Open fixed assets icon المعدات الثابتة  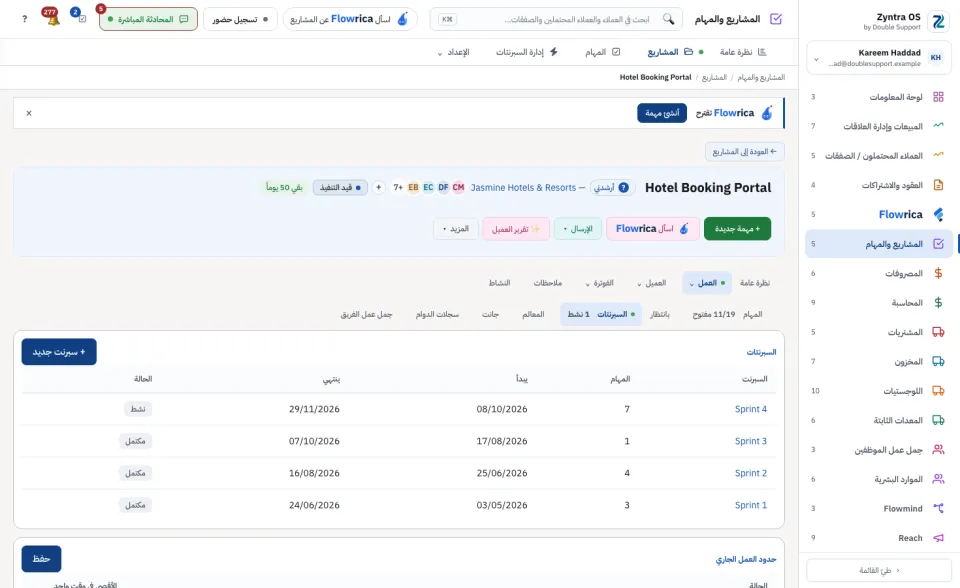coord(938,420)
